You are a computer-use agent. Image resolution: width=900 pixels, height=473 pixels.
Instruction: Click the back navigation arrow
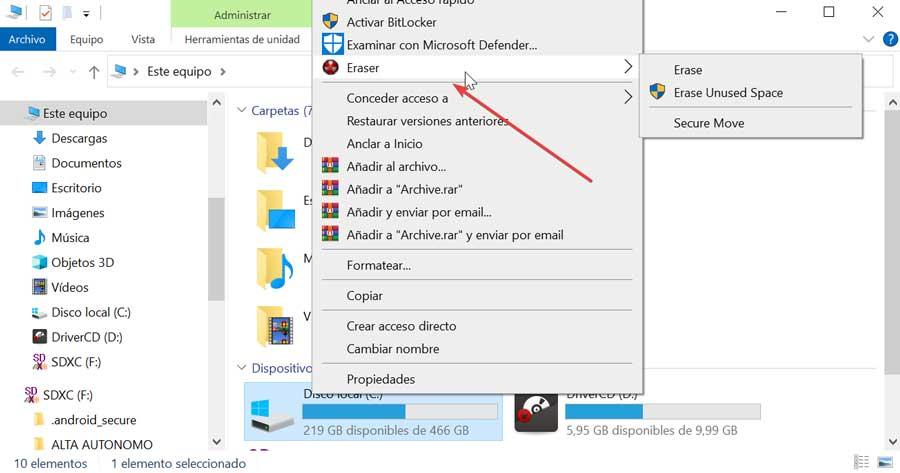(18, 72)
